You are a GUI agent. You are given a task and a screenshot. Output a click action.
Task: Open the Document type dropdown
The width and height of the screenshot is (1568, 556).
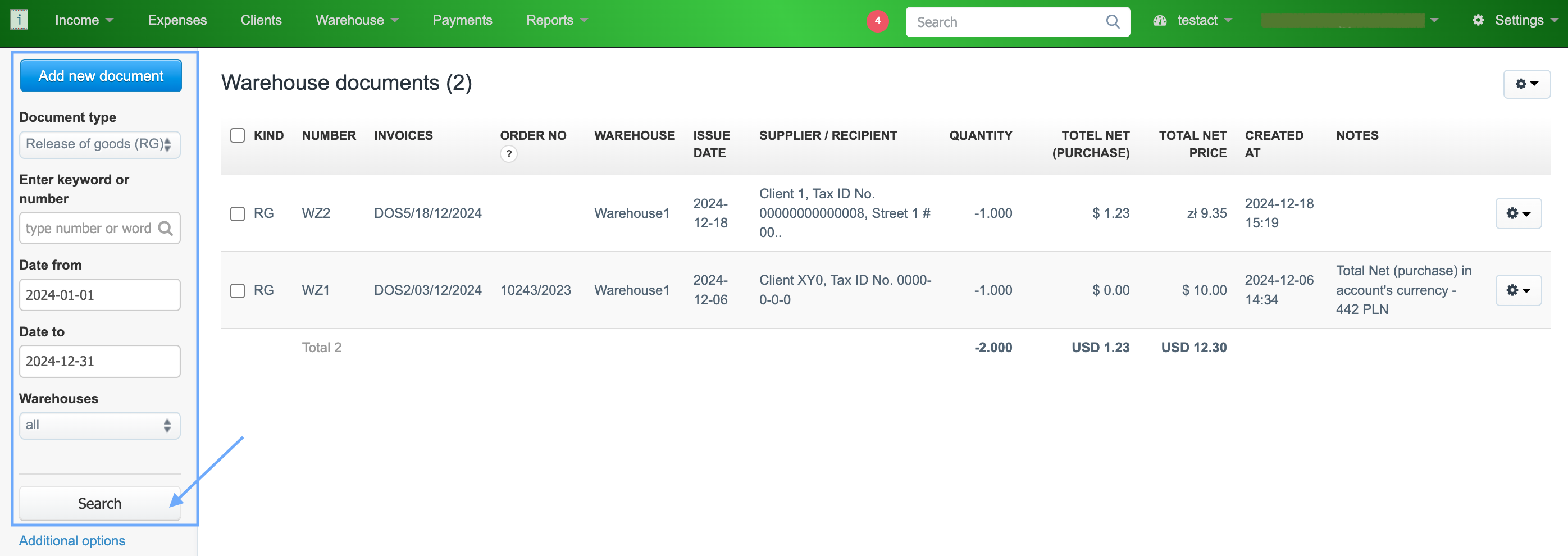coord(99,144)
